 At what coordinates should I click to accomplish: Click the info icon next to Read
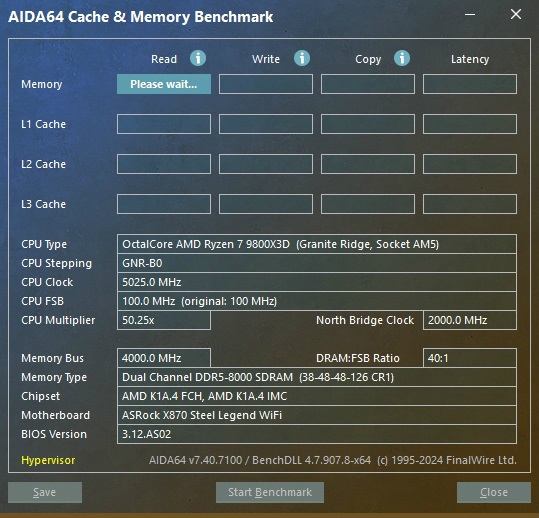pyautogui.click(x=198, y=58)
